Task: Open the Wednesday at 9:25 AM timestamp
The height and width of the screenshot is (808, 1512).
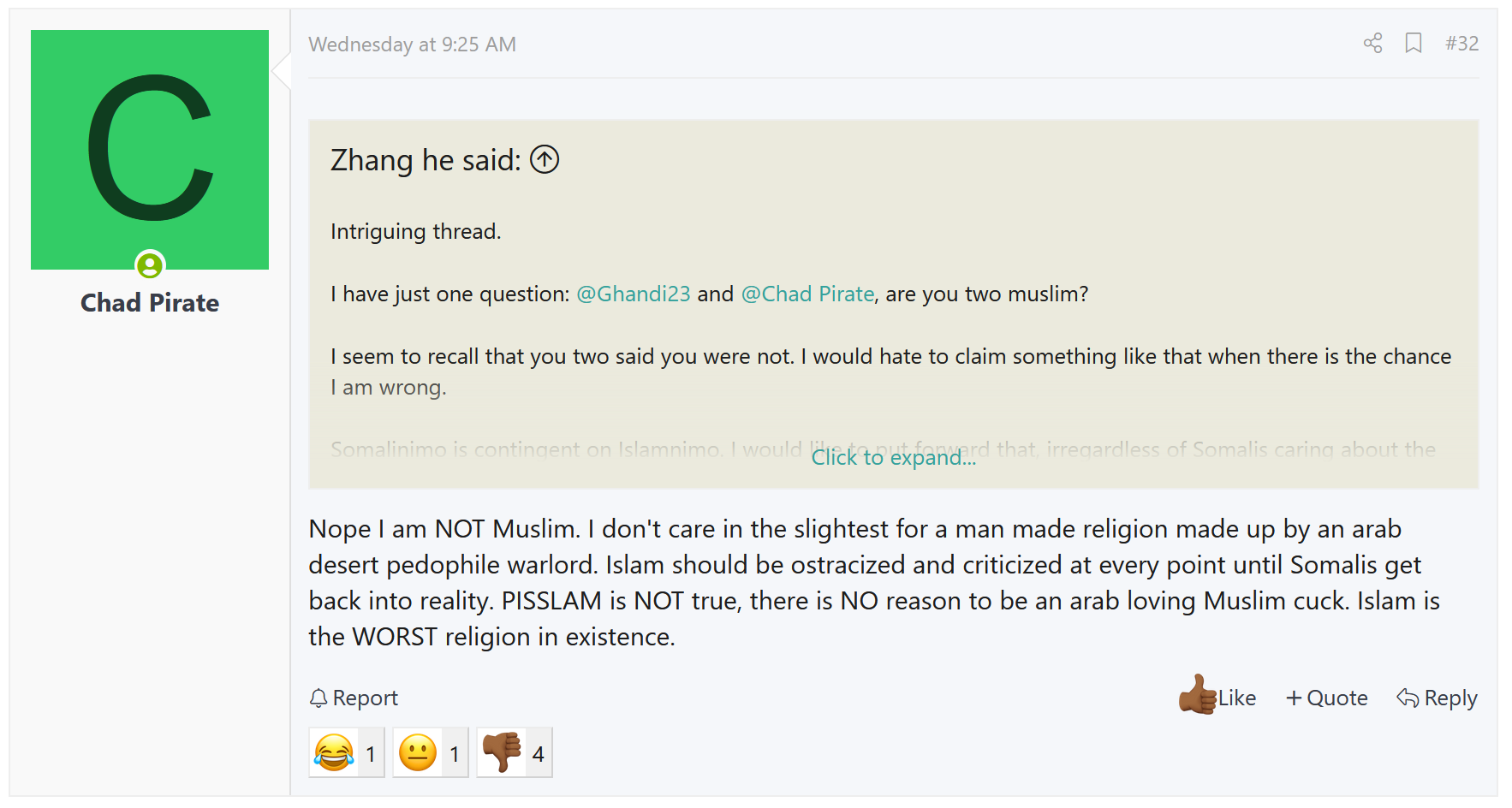Action: pyautogui.click(x=413, y=45)
